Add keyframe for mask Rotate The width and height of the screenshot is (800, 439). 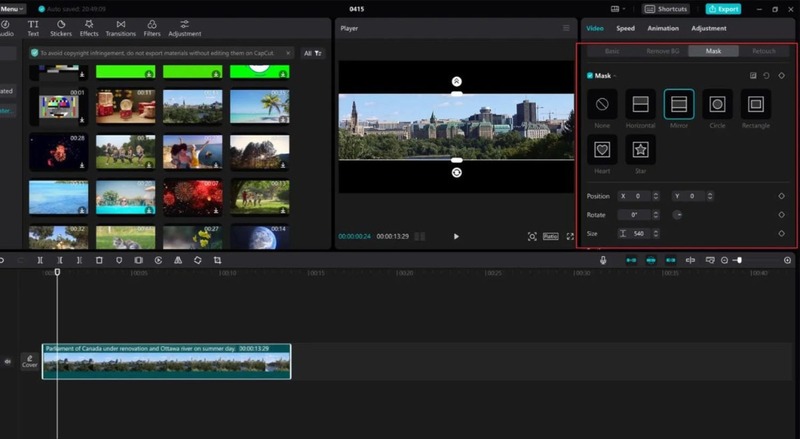(x=781, y=215)
